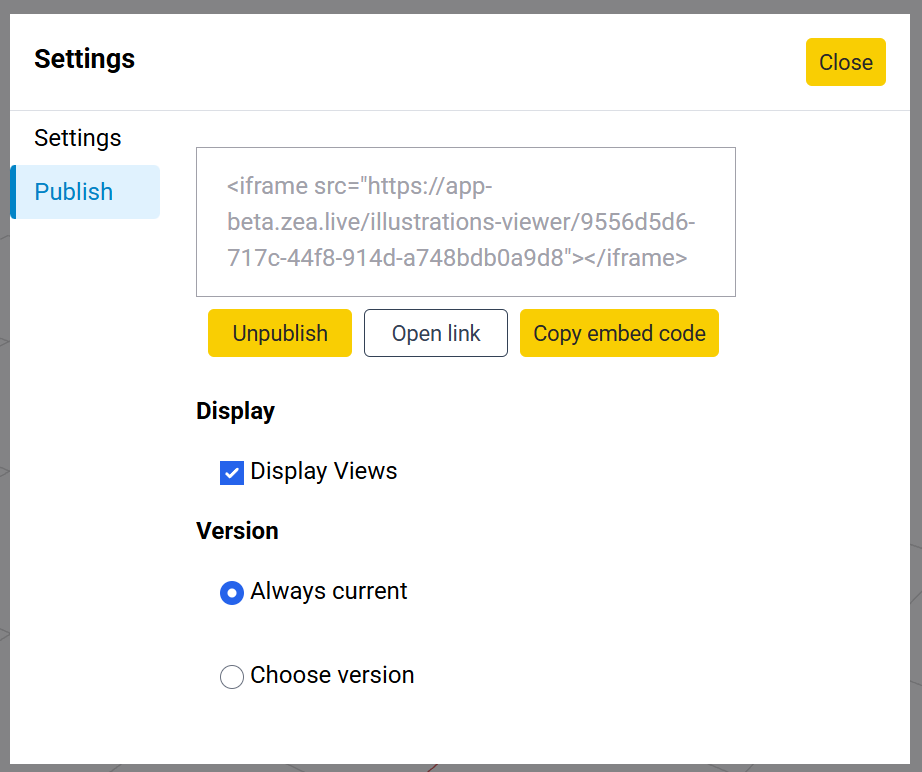Viewport: 922px width, 772px height.
Task: Click the Settings dialog title
Action: [85, 59]
